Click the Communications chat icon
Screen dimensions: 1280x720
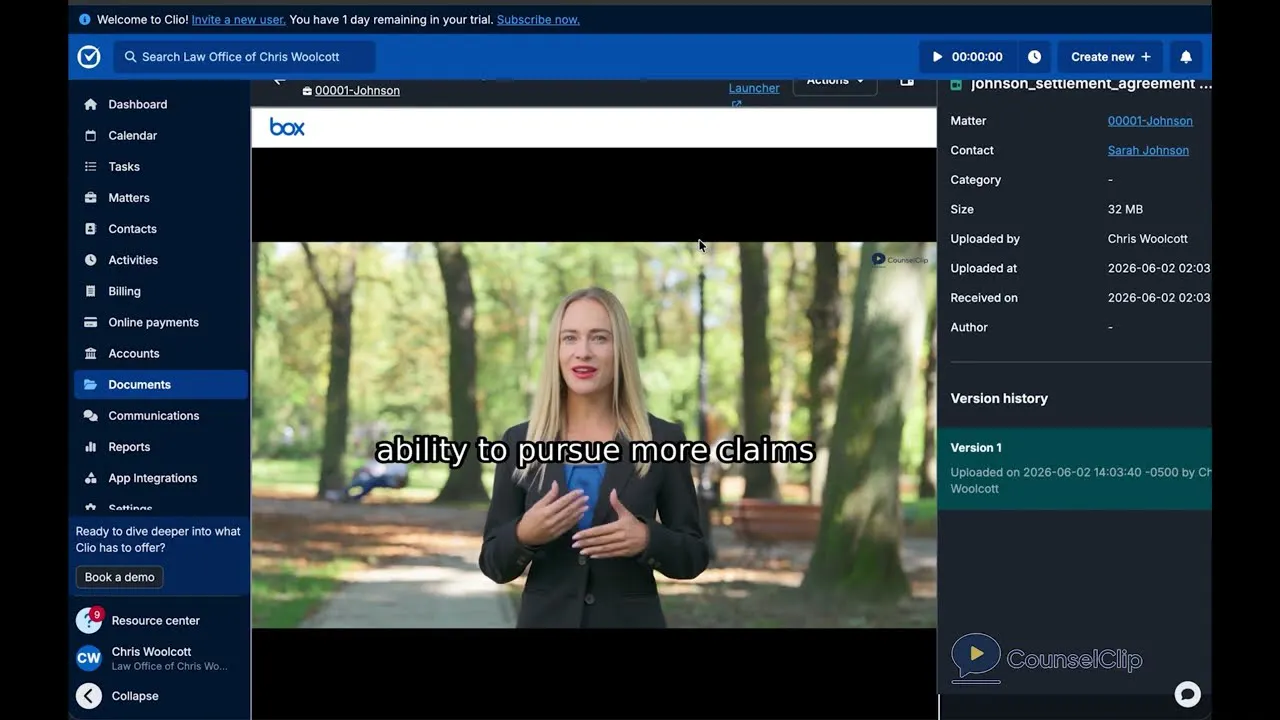click(x=91, y=415)
